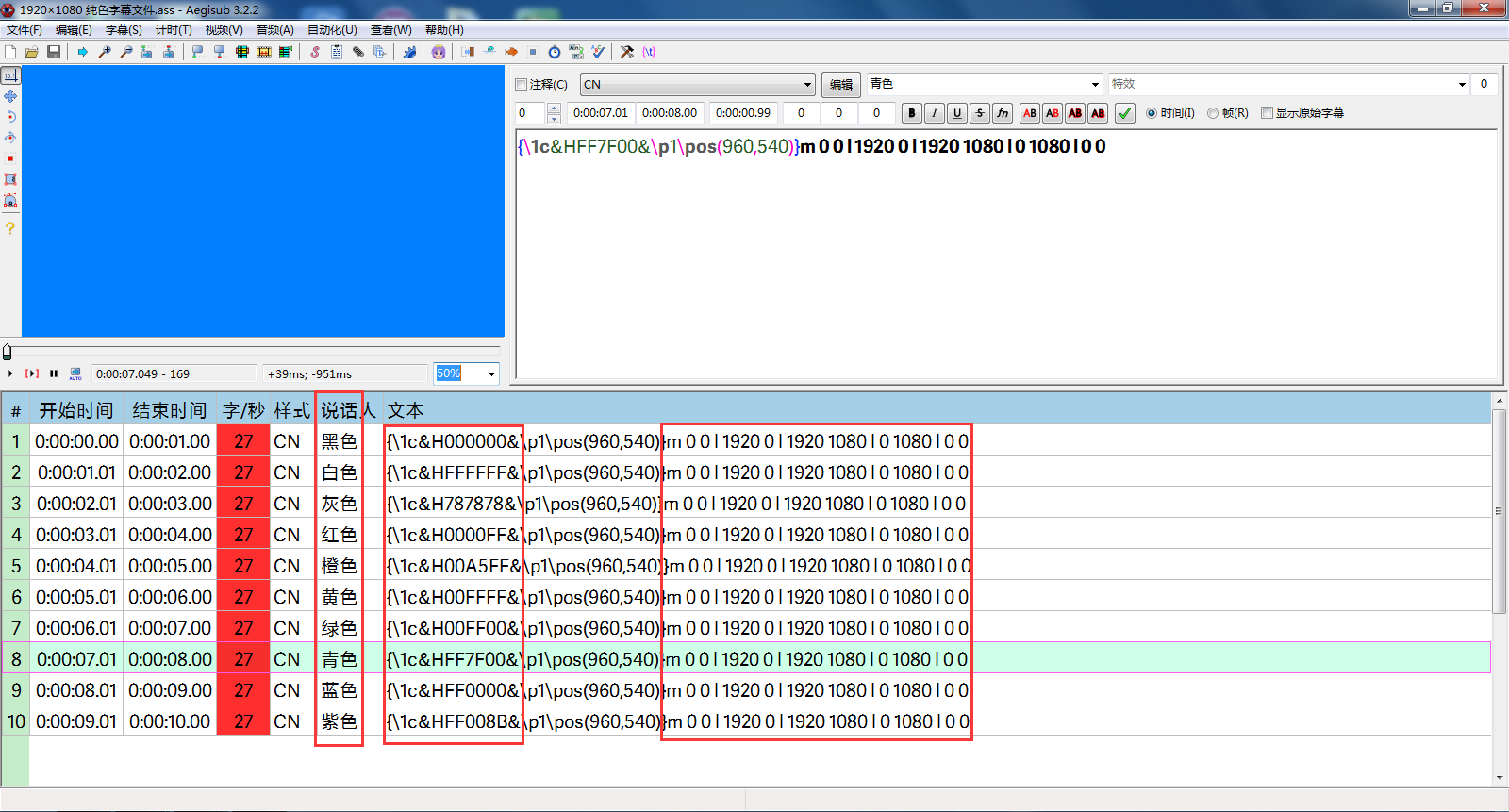This screenshot has width=1509, height=812.
Task: Open the 自动化(U) menu
Action: point(332,30)
